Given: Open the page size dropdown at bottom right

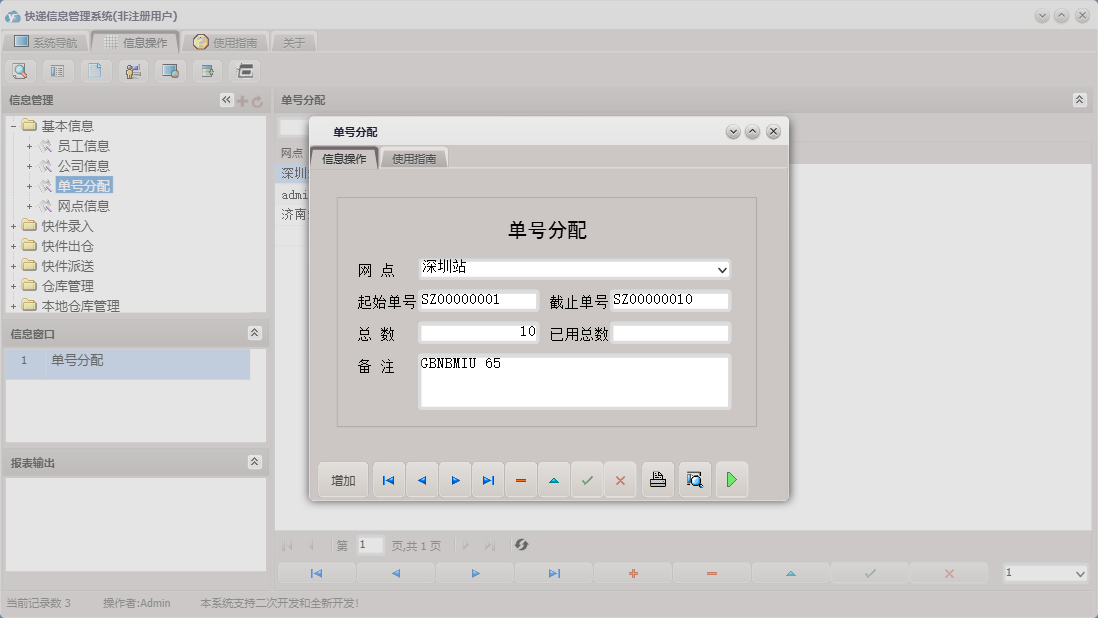Looking at the screenshot, I should point(1079,574).
